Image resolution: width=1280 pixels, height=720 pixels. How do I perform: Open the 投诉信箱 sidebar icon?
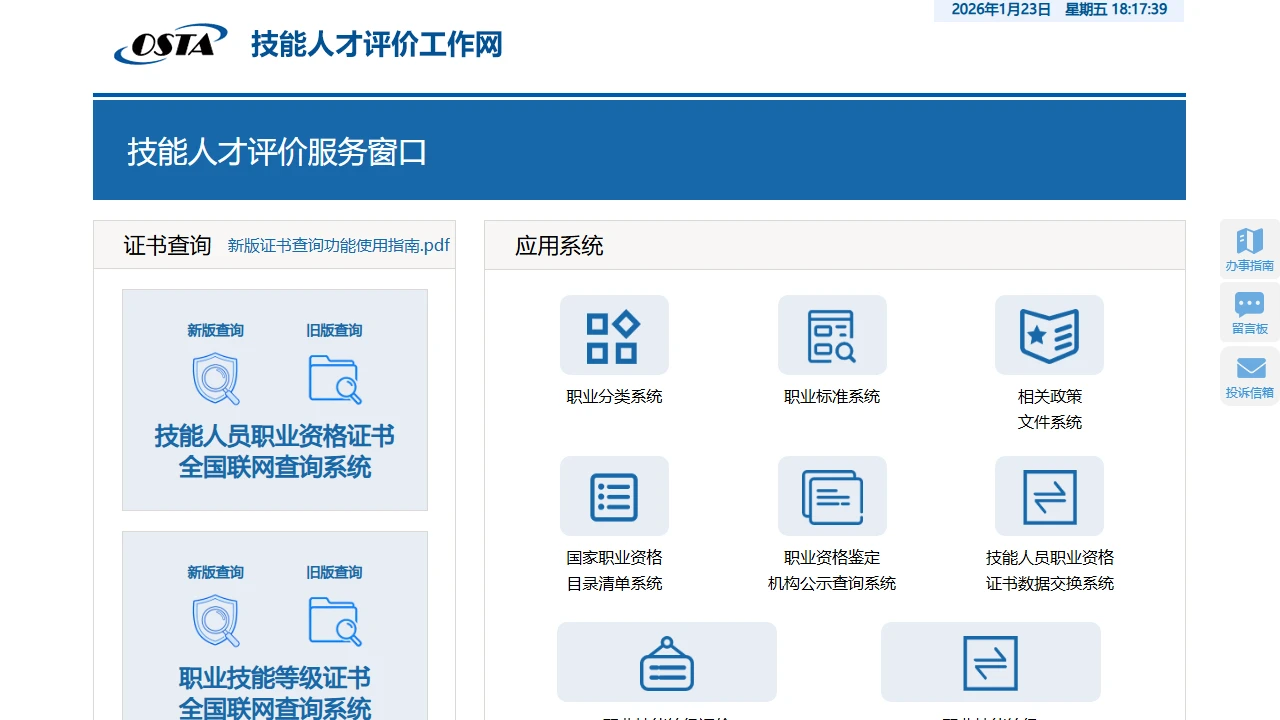(x=1248, y=376)
